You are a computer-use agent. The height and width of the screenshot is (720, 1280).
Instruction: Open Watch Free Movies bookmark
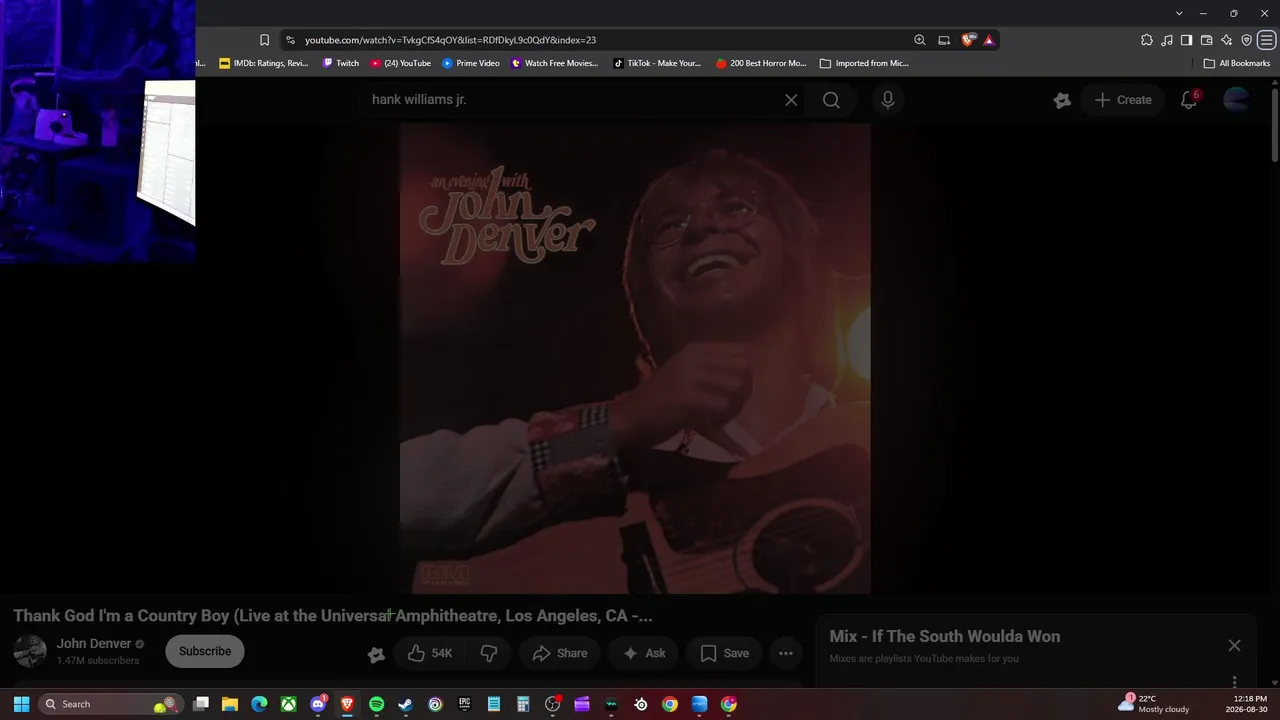click(555, 63)
